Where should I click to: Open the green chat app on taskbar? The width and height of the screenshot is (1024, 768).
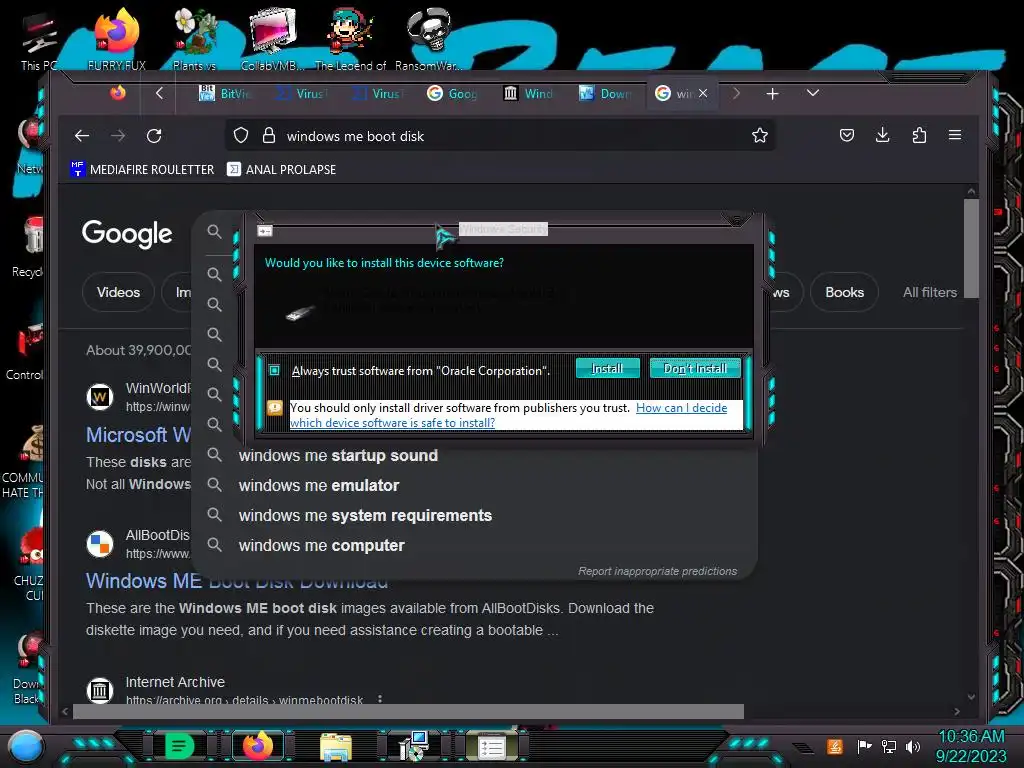180,746
